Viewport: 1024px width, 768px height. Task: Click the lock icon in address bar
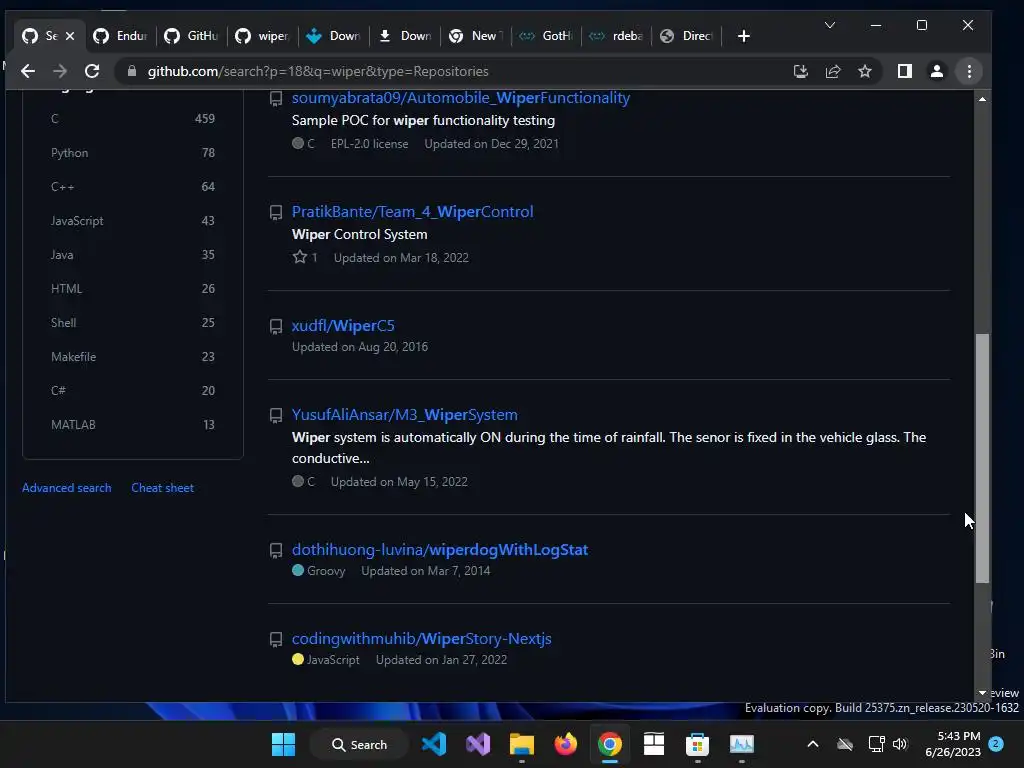click(x=132, y=71)
